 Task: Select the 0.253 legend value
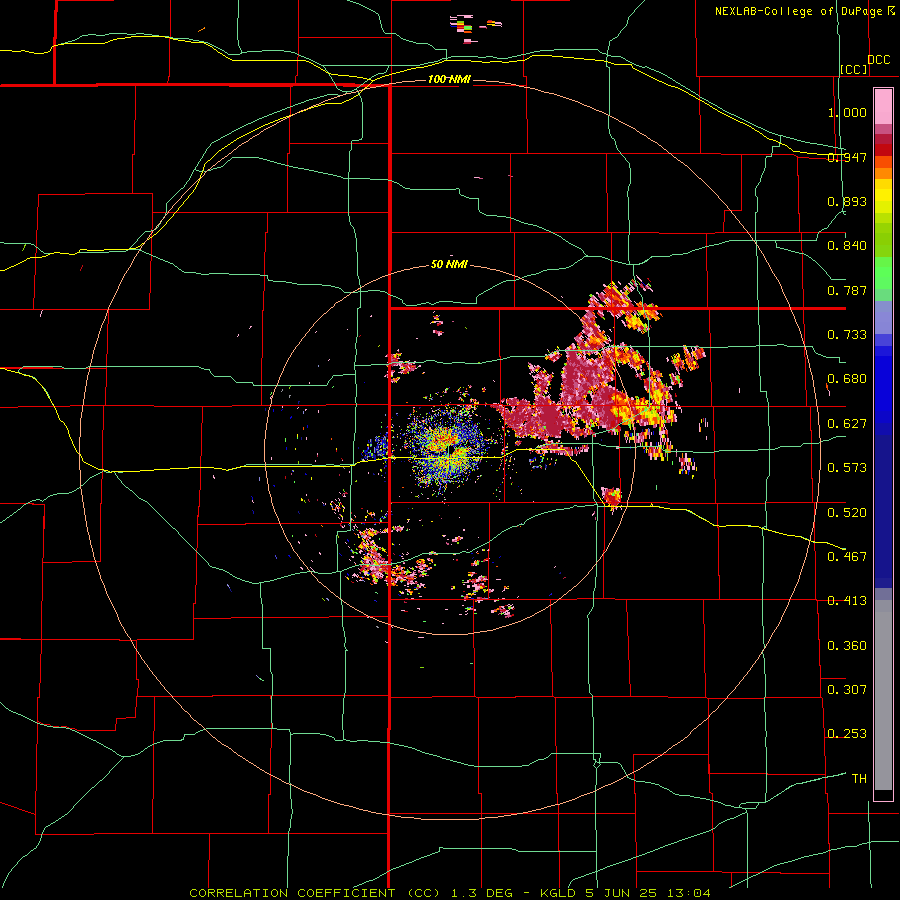(x=847, y=734)
